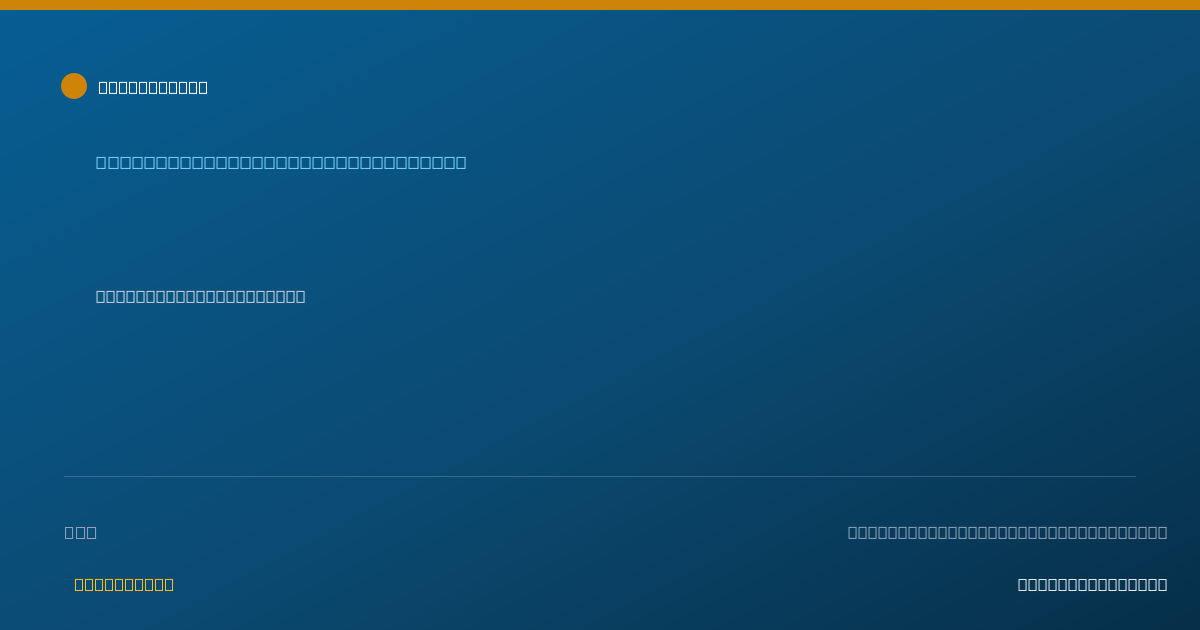Select the white title text beside the circle

coord(153,87)
